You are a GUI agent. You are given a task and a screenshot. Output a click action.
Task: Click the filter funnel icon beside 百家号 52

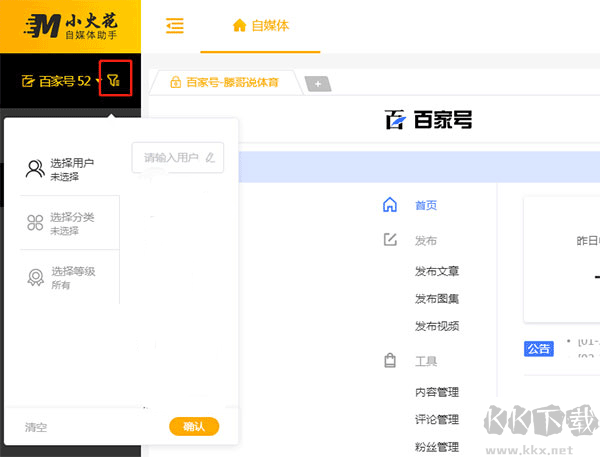click(x=114, y=80)
